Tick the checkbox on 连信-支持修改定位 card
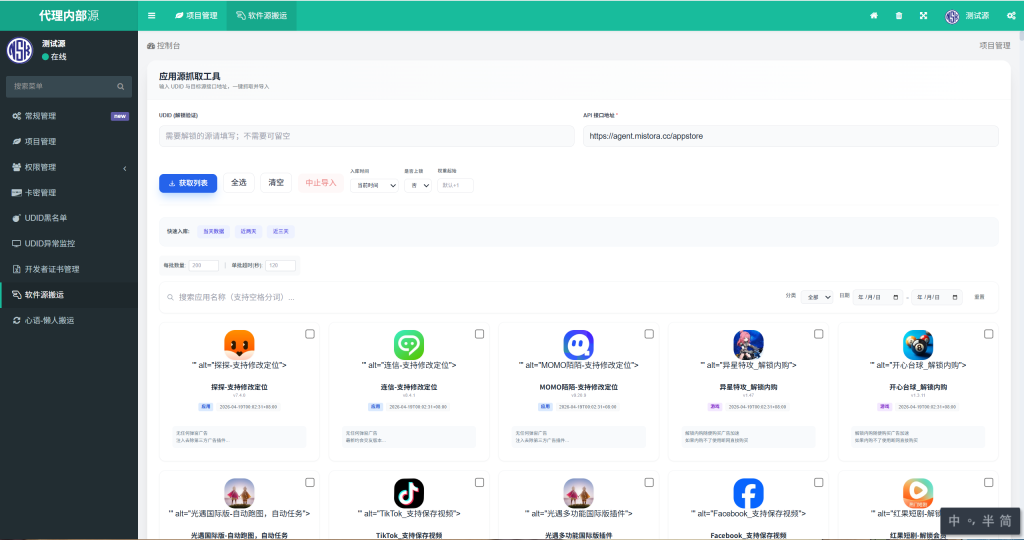 (479, 334)
